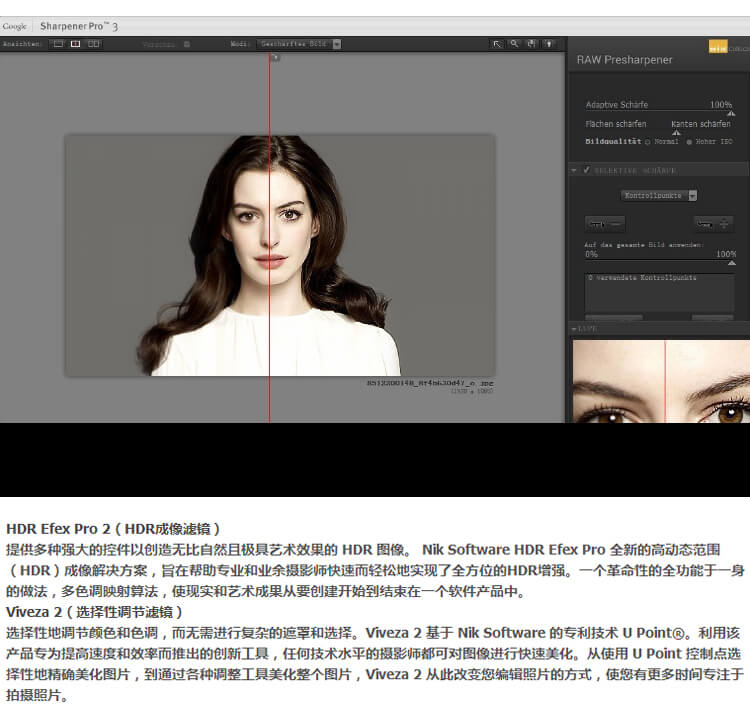
Task: Select the arrow pointer tool
Action: pos(497,44)
